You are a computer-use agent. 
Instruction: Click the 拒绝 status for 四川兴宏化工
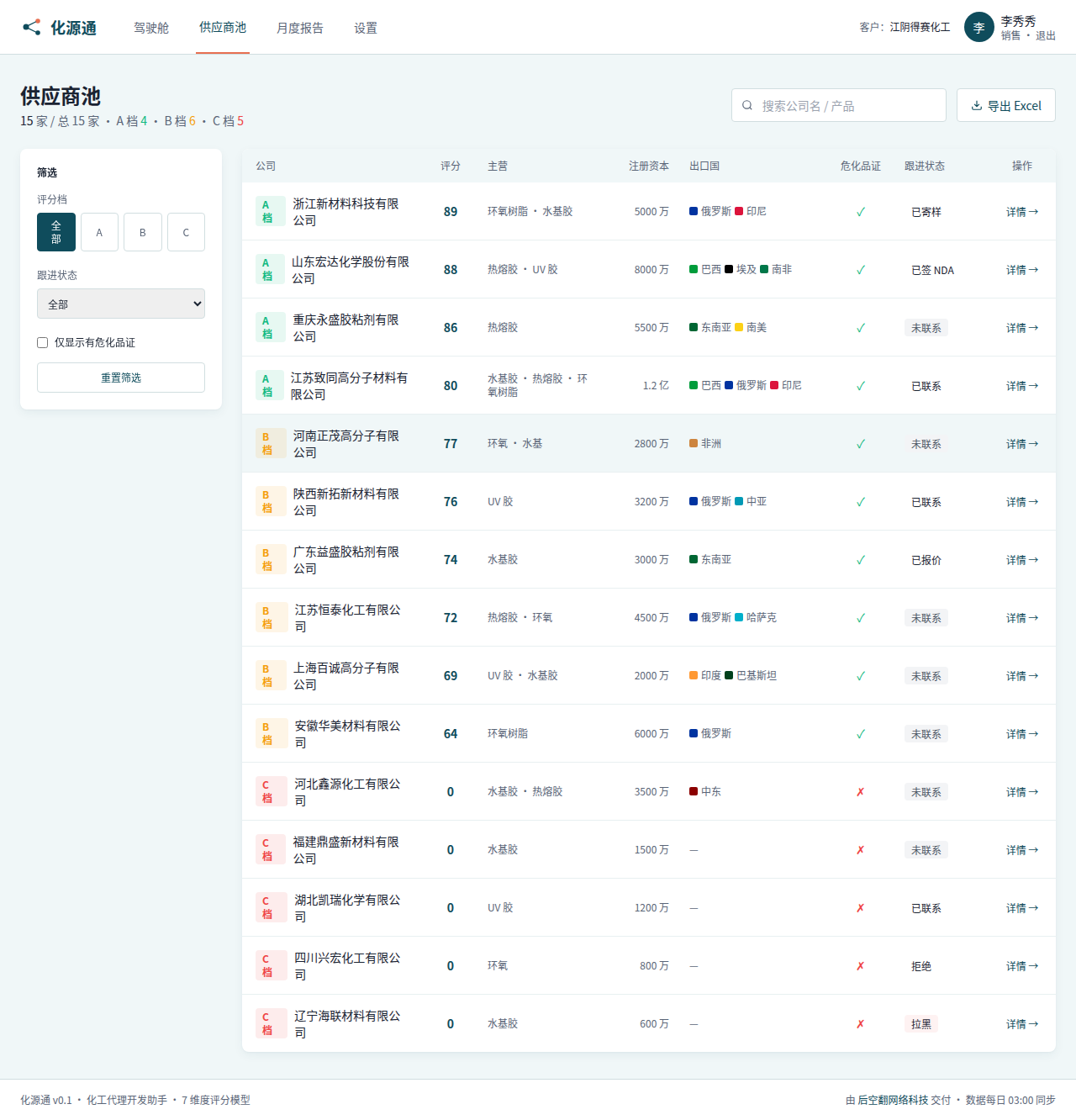pyautogui.click(x=921, y=966)
